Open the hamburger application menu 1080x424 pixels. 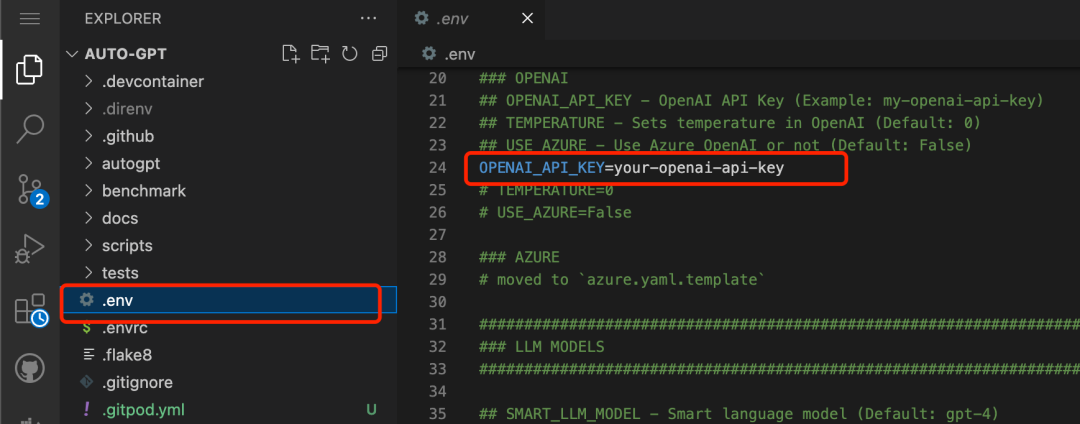[30, 19]
